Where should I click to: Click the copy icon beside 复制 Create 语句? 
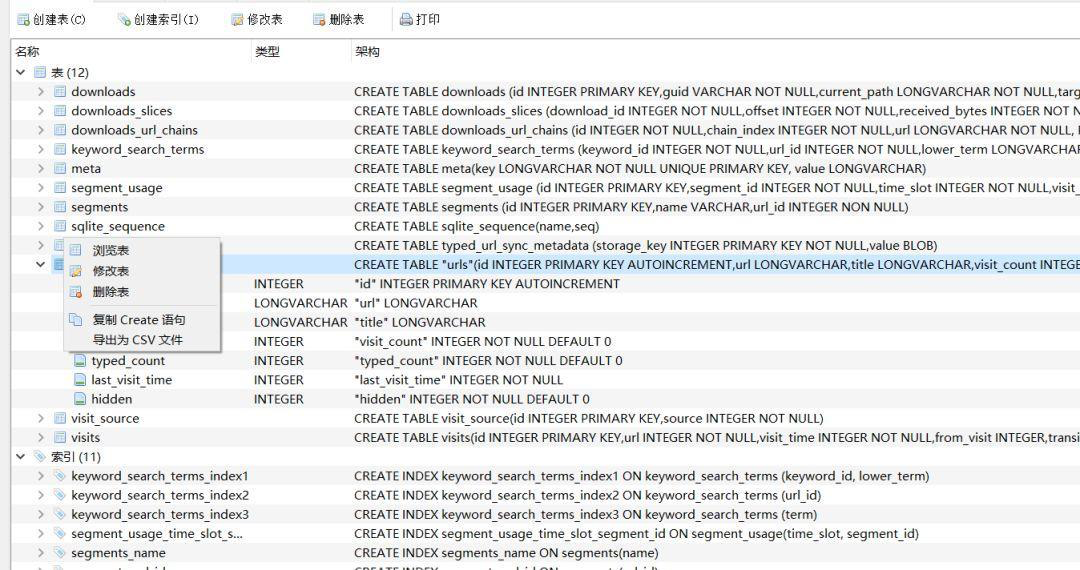pos(76,319)
